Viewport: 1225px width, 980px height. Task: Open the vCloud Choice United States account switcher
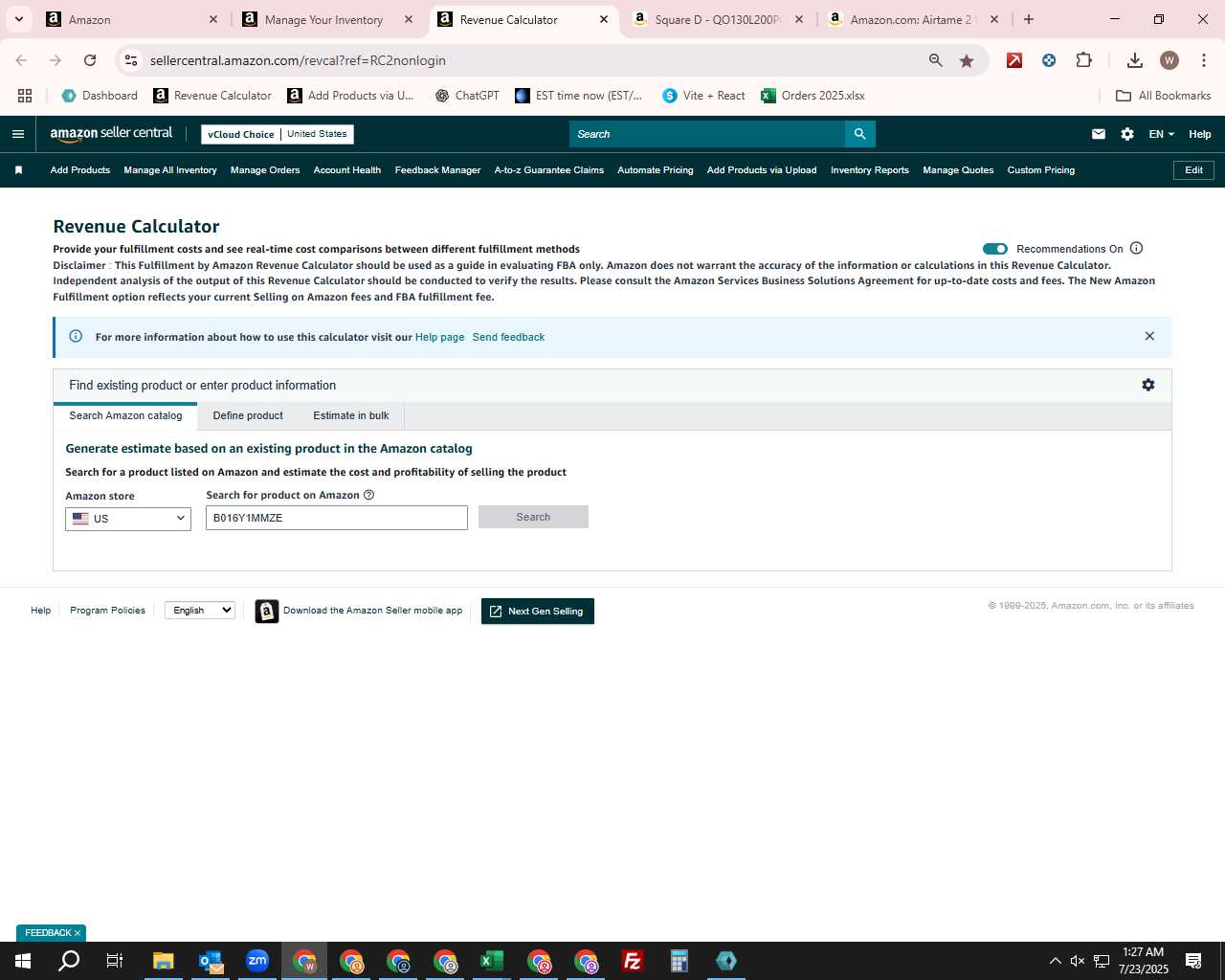pyautogui.click(x=278, y=134)
